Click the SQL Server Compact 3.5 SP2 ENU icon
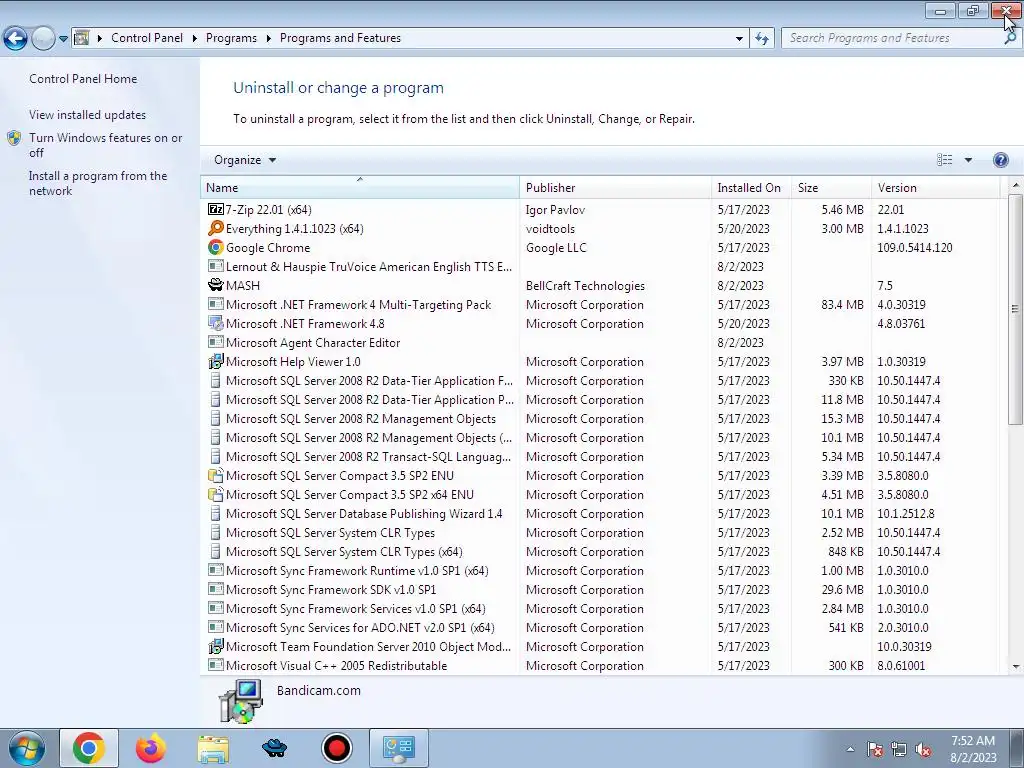The width and height of the screenshot is (1024, 768). click(216, 475)
